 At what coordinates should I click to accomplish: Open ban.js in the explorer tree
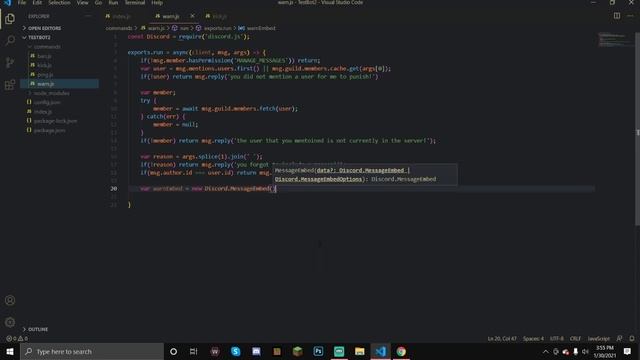[x=44, y=56]
